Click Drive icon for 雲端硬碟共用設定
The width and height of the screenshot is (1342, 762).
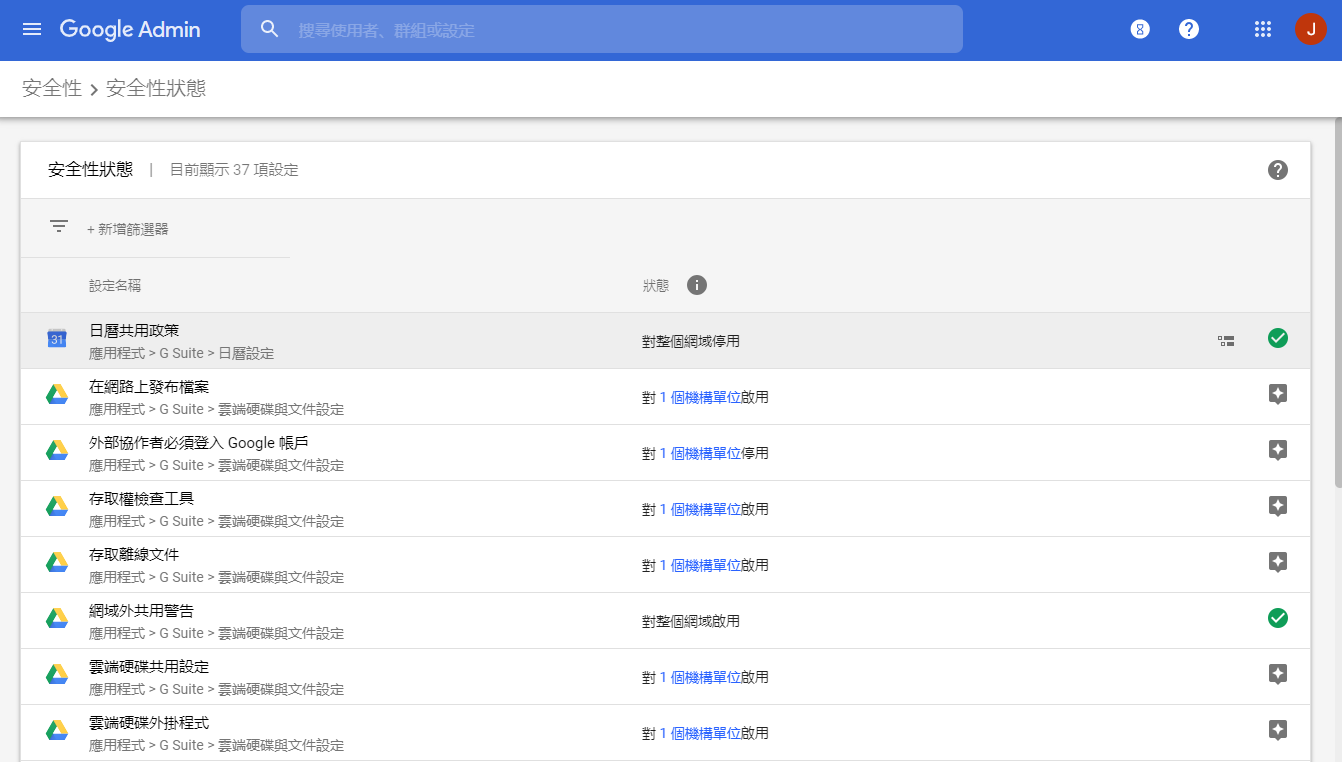[x=57, y=675]
